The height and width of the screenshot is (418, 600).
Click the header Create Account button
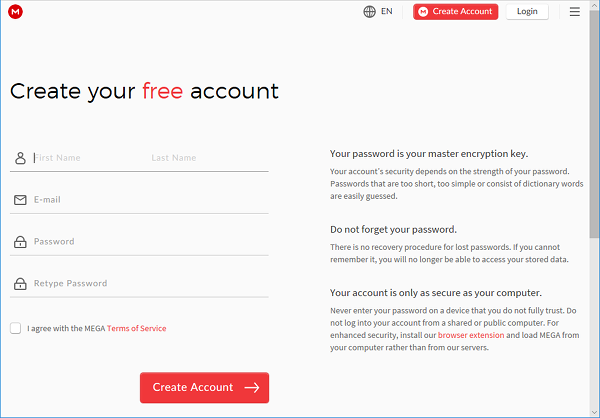point(455,11)
